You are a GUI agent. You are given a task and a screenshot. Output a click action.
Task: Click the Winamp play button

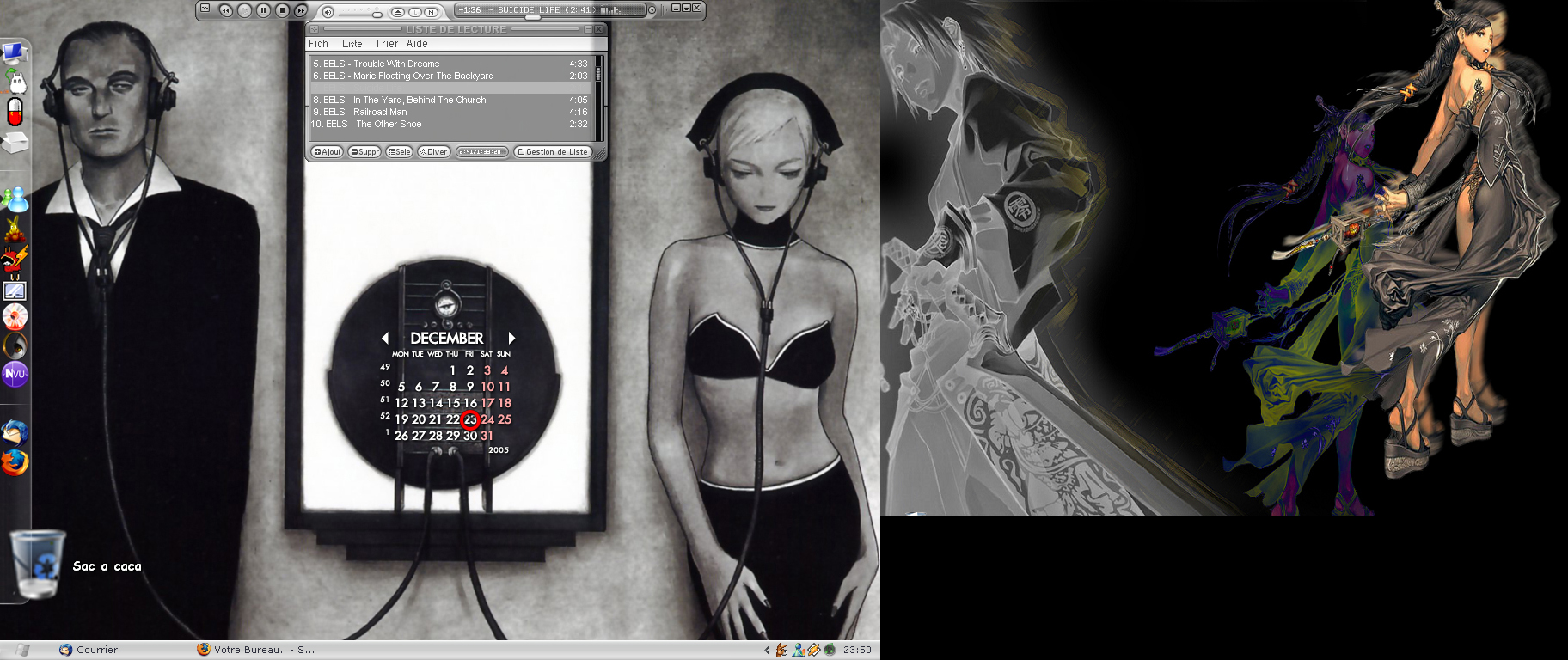click(x=244, y=10)
